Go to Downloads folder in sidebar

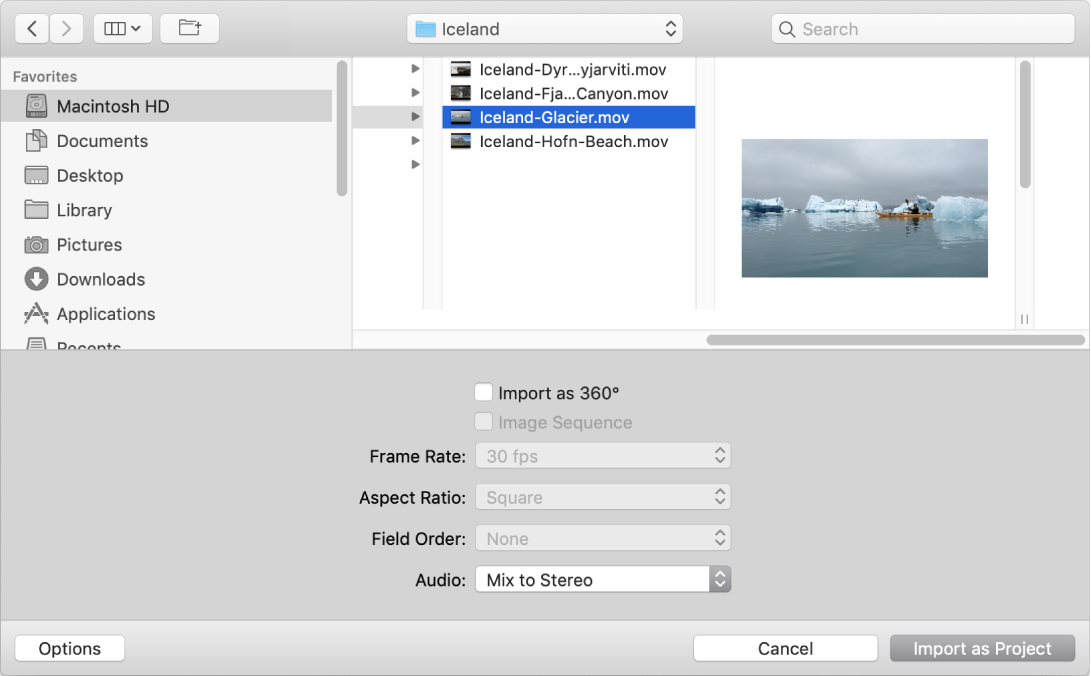pos(100,279)
